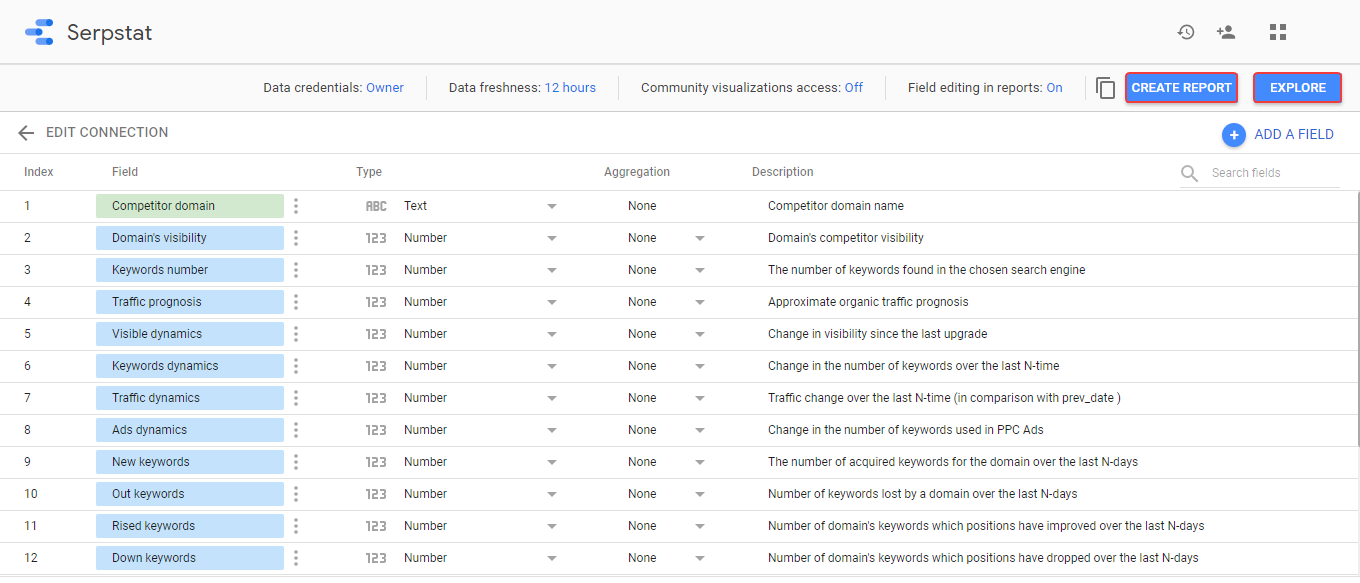This screenshot has height=583, width=1360.
Task: Open three-dot menu for Rised keywords
Action: pos(296,526)
